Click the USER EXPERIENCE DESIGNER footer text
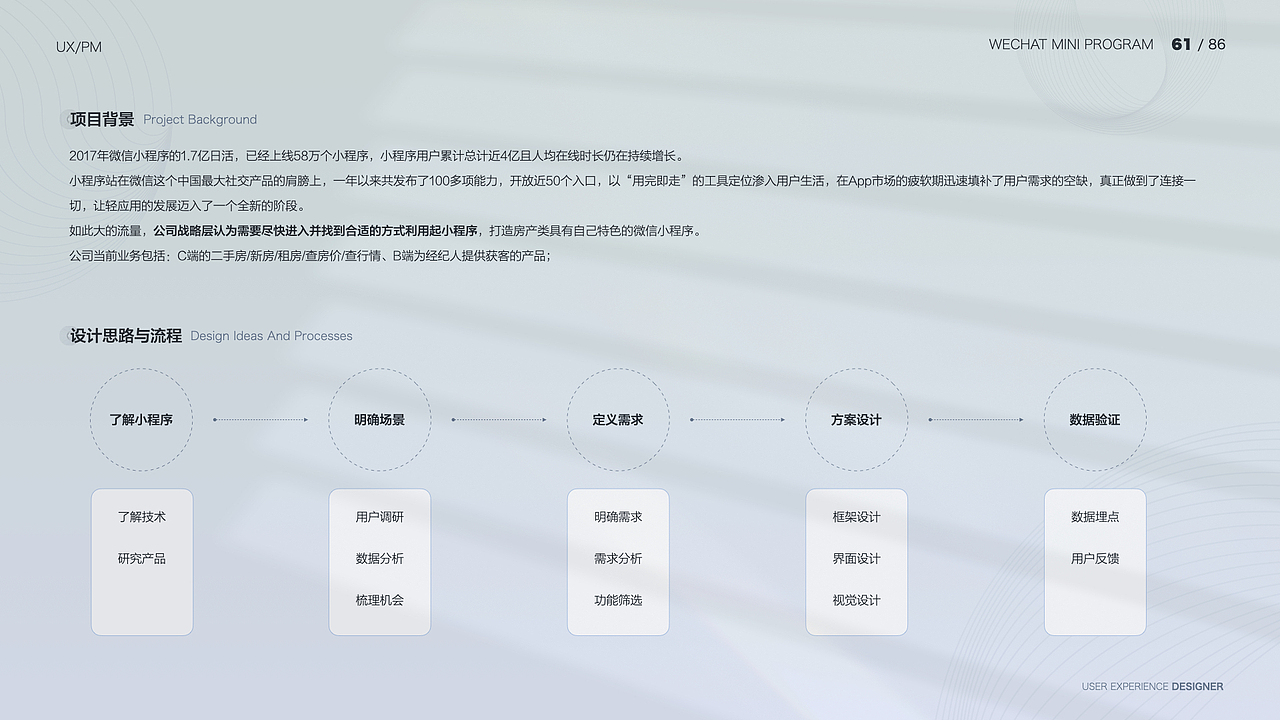1280x720 pixels. click(1151, 687)
